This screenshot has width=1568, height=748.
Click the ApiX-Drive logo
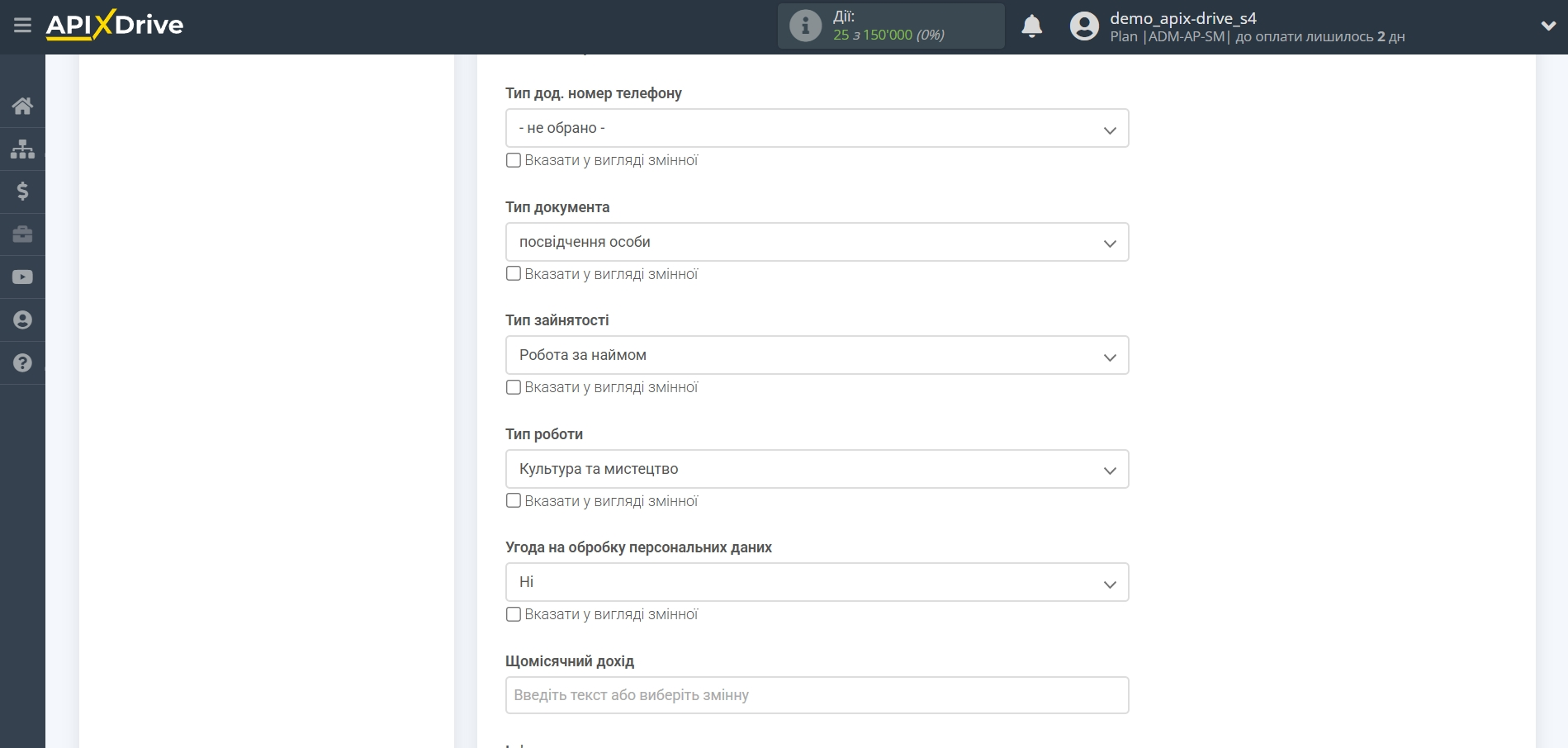(x=115, y=25)
